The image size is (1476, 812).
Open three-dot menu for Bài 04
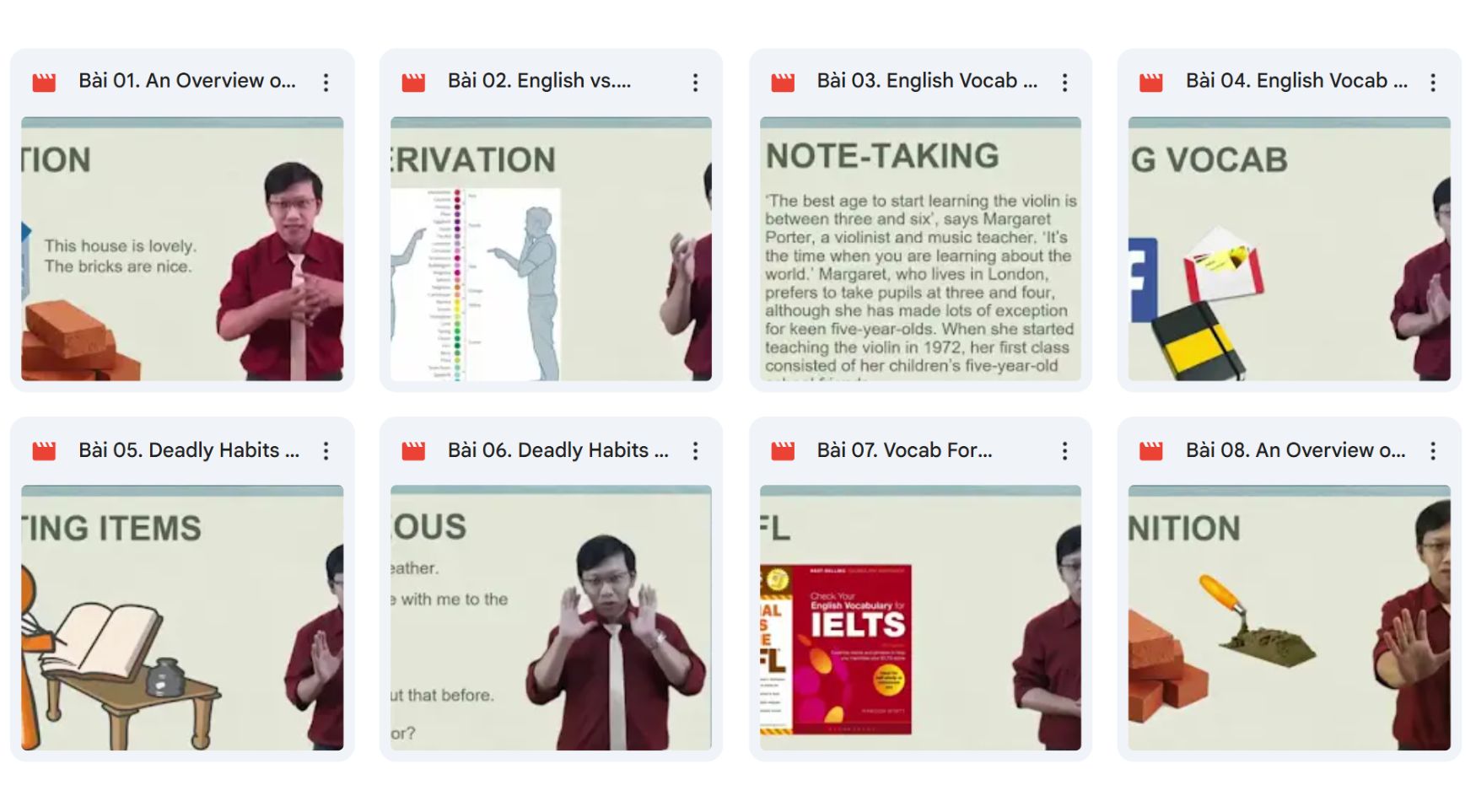tap(1433, 82)
